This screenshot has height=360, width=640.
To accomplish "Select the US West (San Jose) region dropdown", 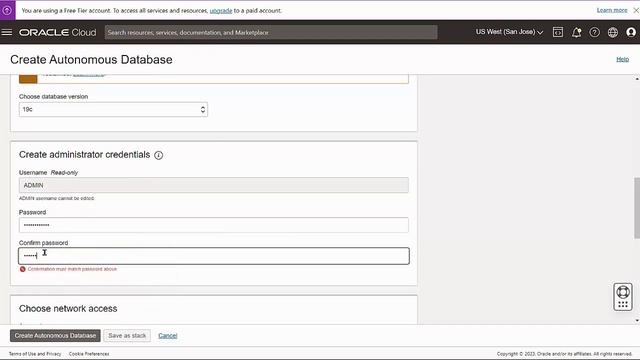I will (509, 32).
